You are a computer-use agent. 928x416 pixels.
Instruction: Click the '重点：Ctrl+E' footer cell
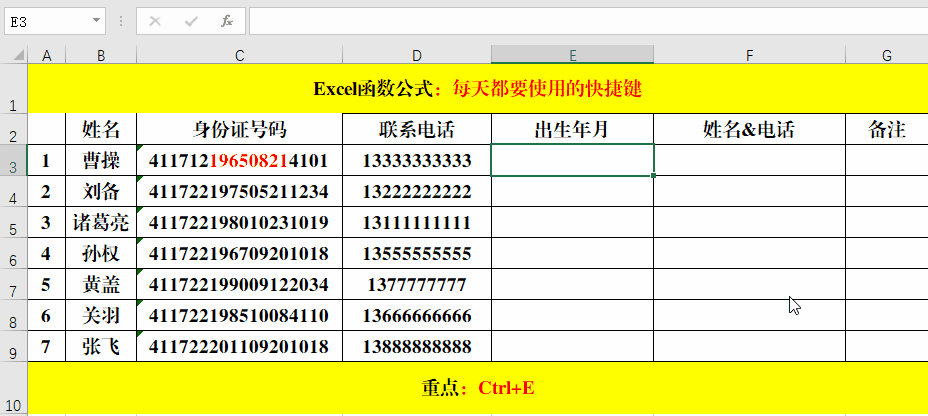click(x=478, y=388)
